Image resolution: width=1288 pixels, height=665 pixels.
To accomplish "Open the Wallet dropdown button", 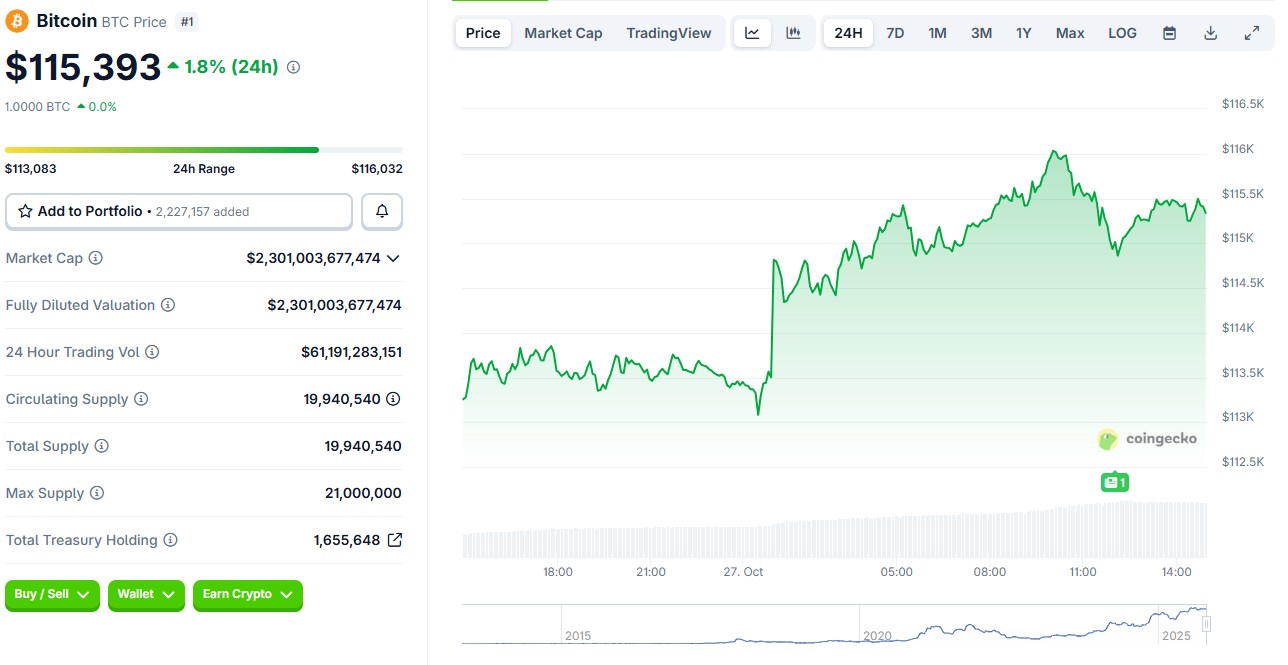I will point(146,595).
